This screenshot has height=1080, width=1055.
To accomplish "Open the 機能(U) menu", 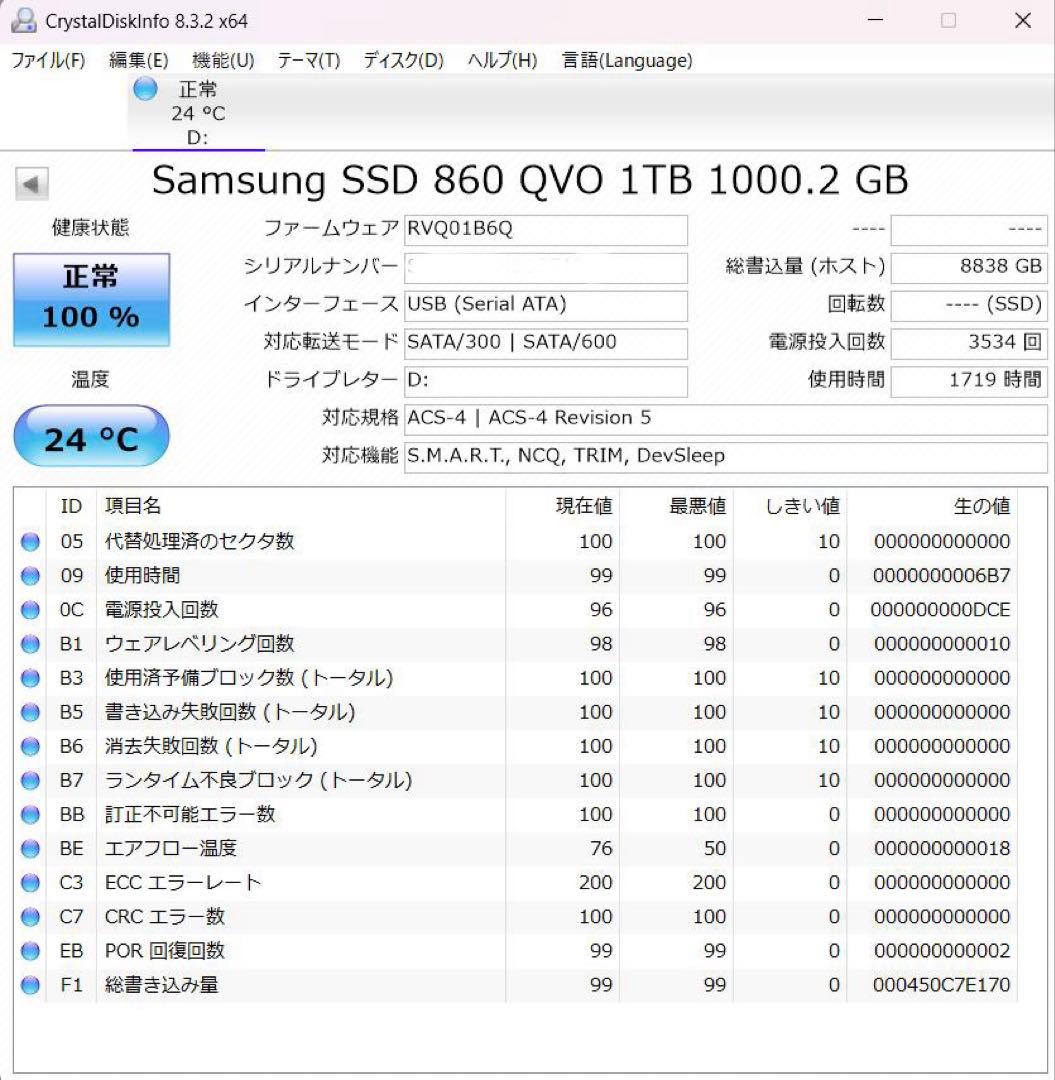I will (222, 60).
